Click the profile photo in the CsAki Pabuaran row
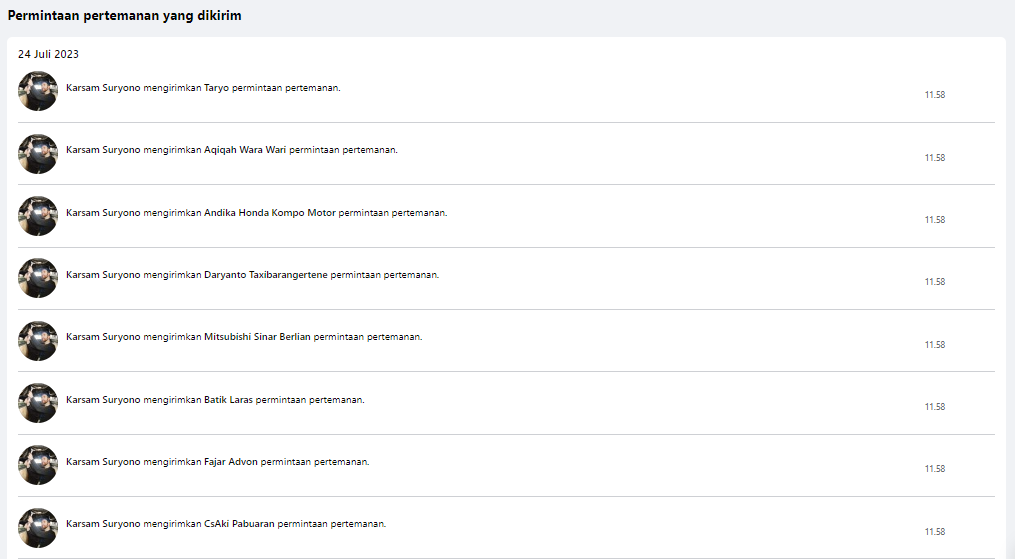1015x559 pixels. click(x=38, y=528)
